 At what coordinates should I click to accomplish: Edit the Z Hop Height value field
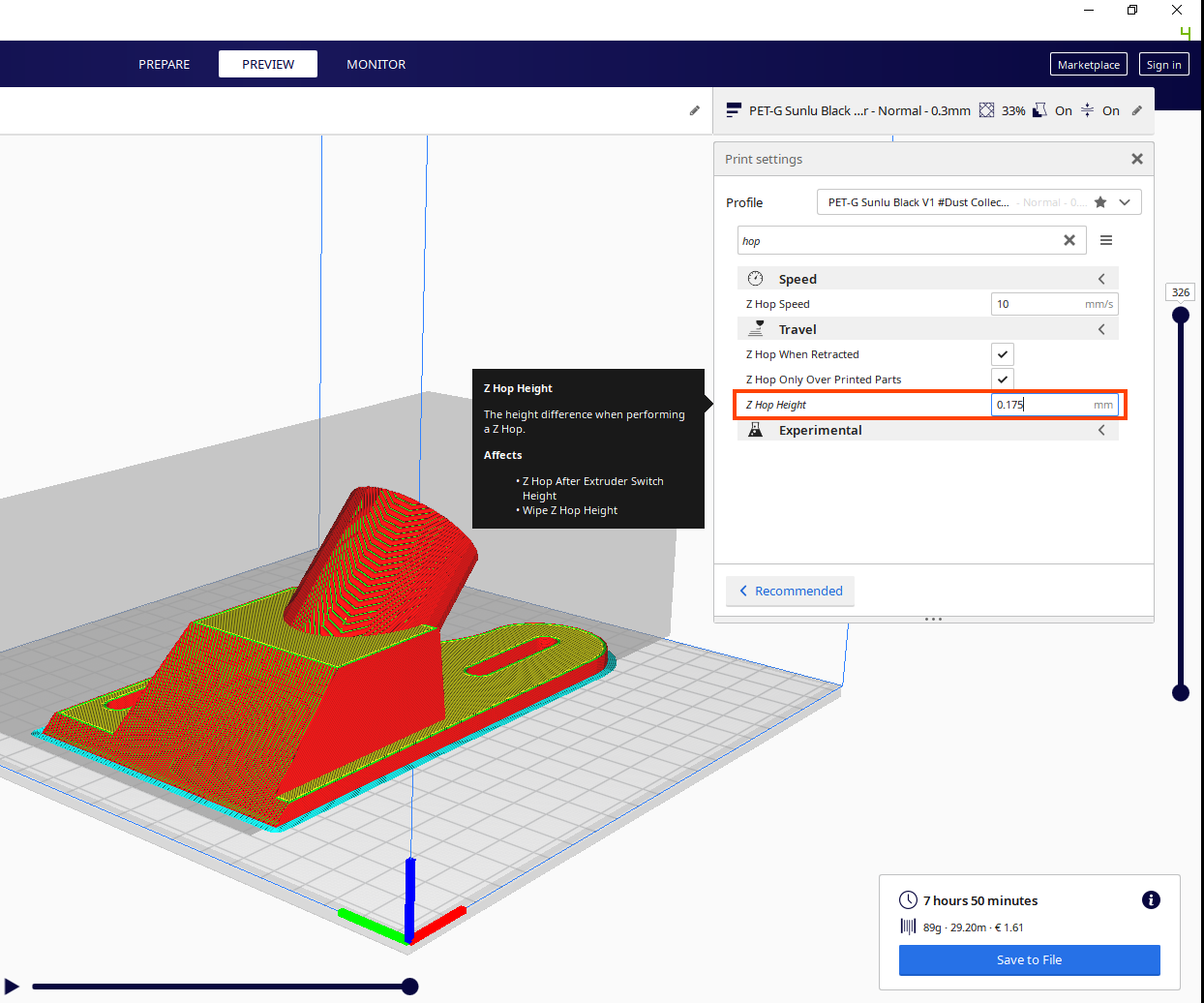click(x=1055, y=405)
